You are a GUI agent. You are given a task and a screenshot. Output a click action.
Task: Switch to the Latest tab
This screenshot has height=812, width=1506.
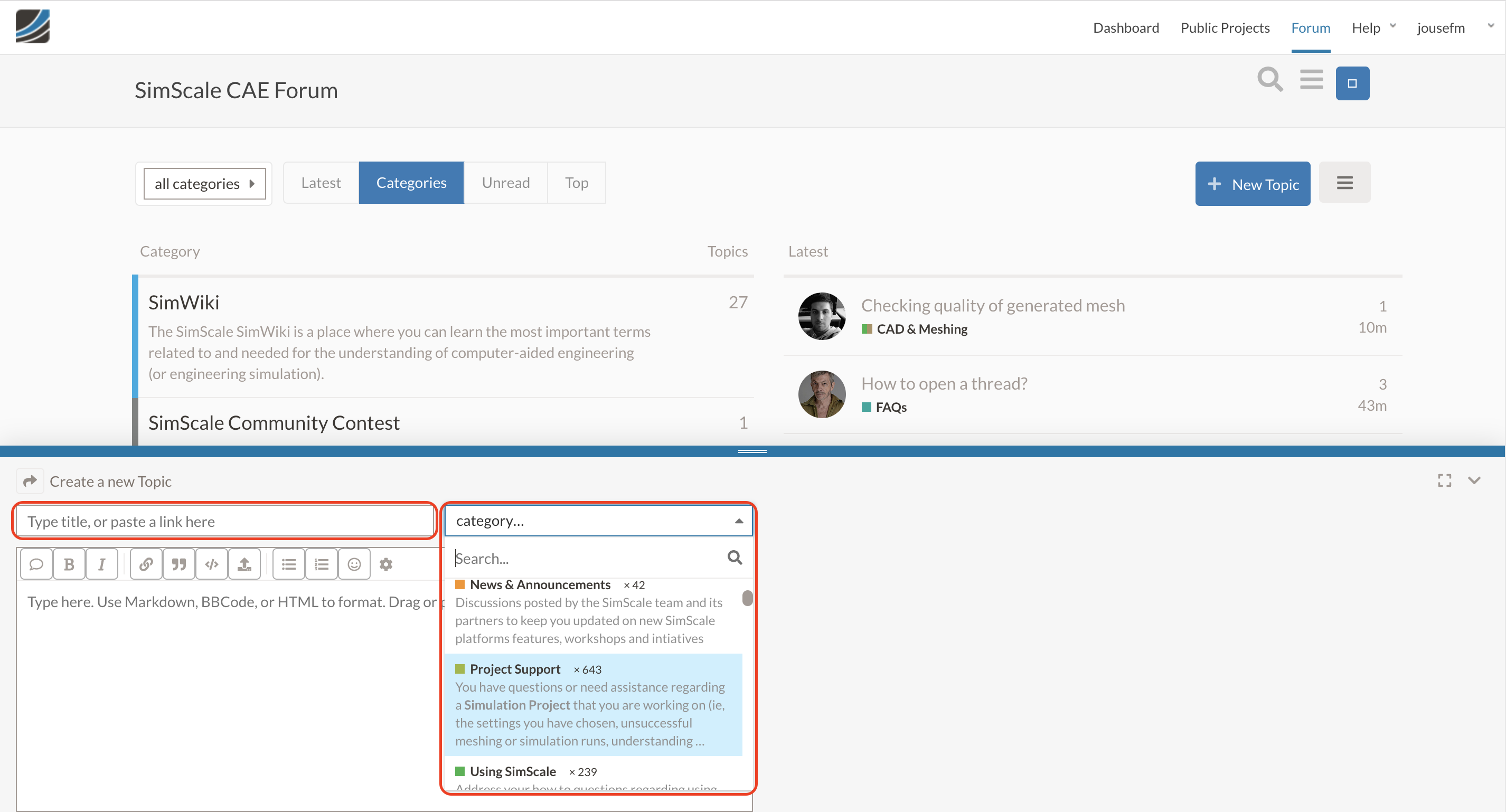click(x=321, y=183)
